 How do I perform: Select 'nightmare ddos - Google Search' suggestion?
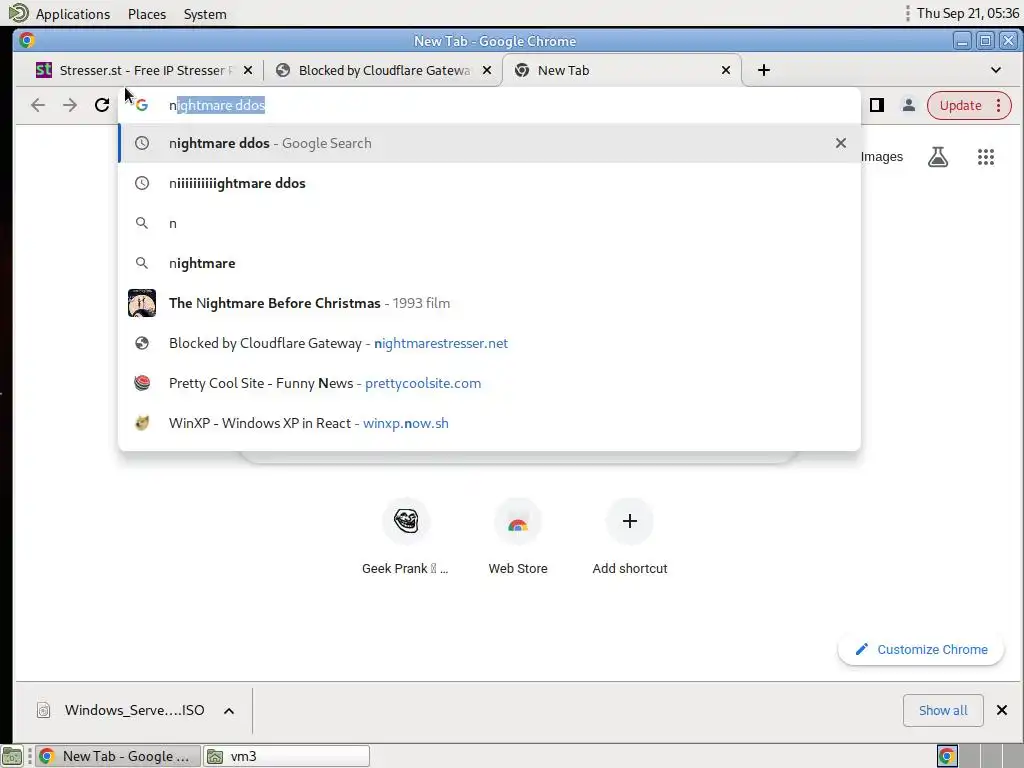point(489,143)
